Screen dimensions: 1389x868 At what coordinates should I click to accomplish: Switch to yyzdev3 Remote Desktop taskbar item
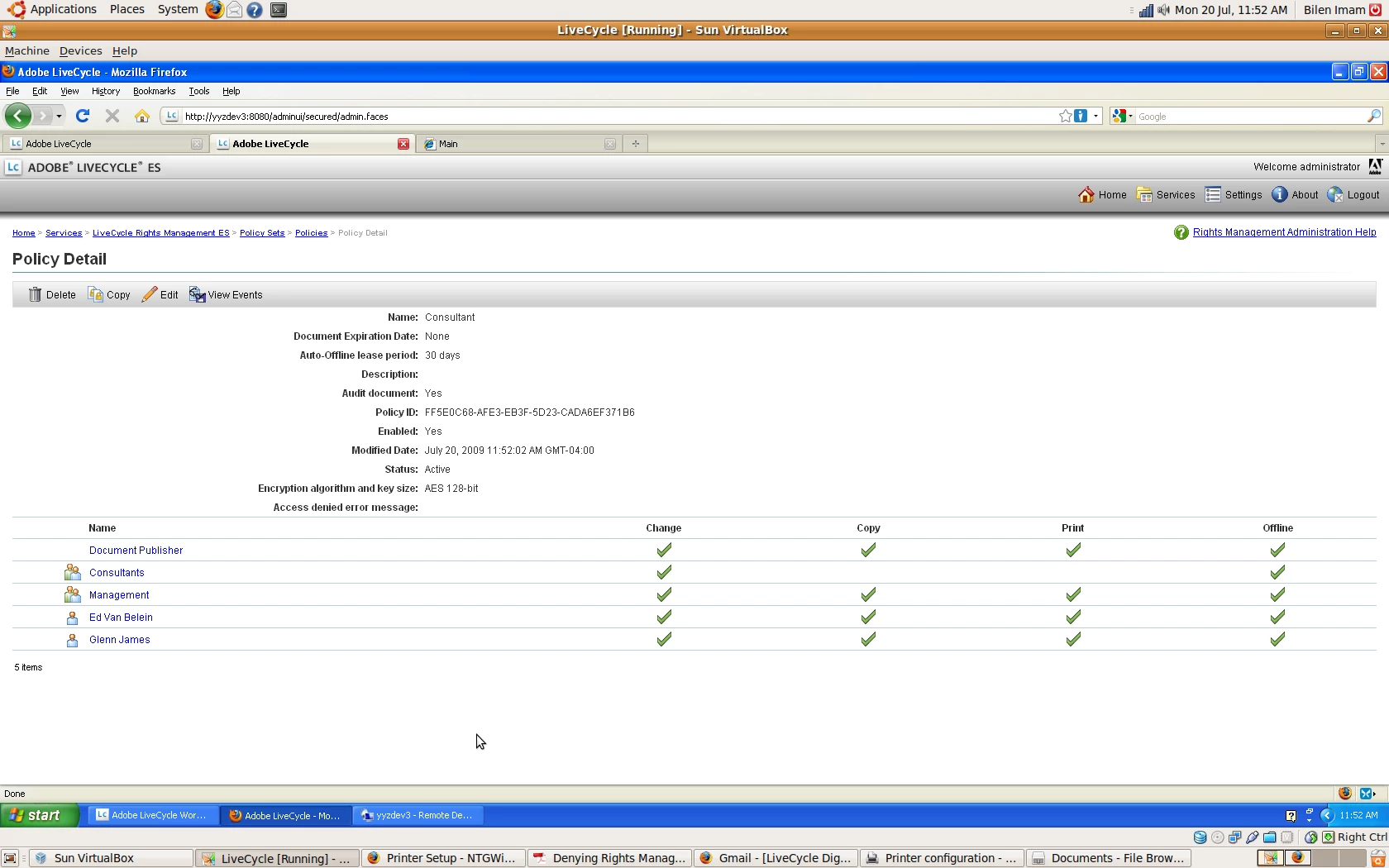click(x=418, y=815)
